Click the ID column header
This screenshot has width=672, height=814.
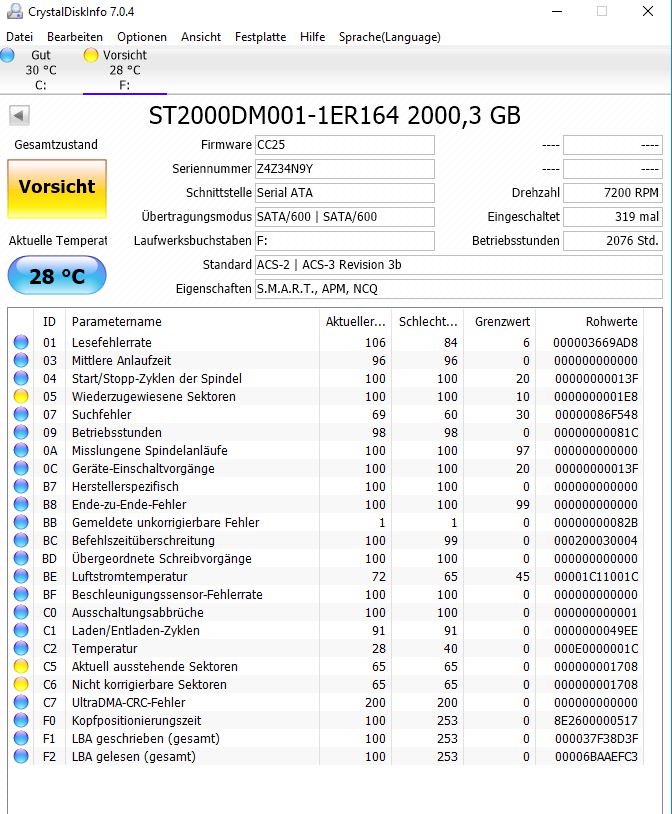(x=49, y=321)
